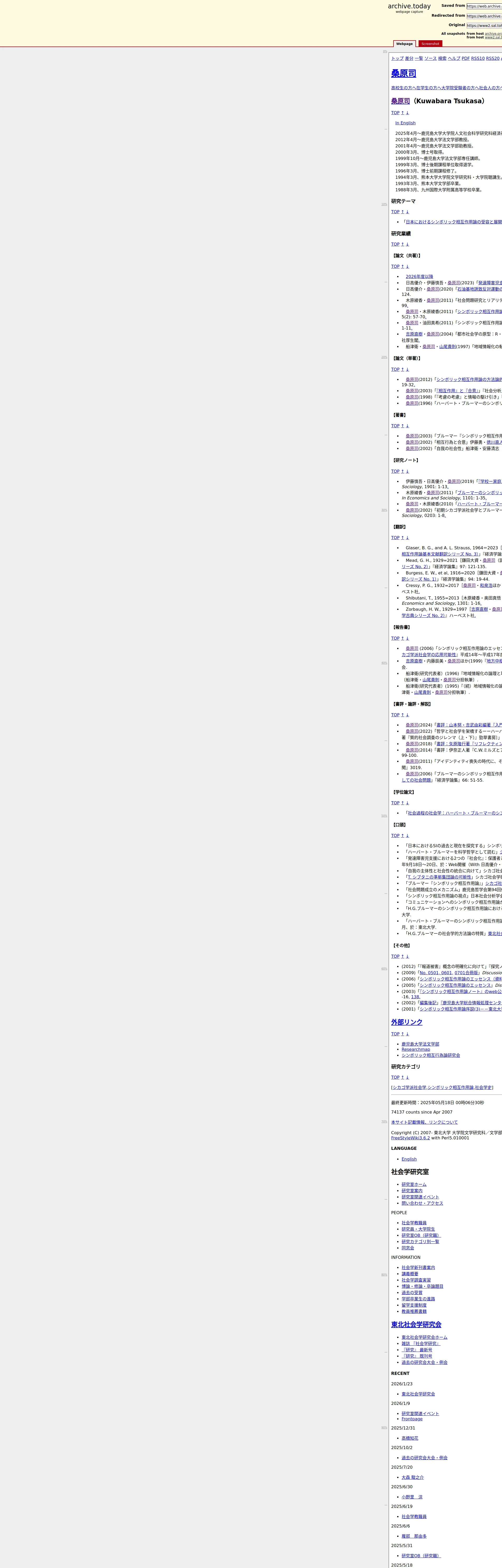Viewport: 502px width, 1568px height.
Task: Click up arrow under 外部リンク heading
Action: pos(402,1034)
